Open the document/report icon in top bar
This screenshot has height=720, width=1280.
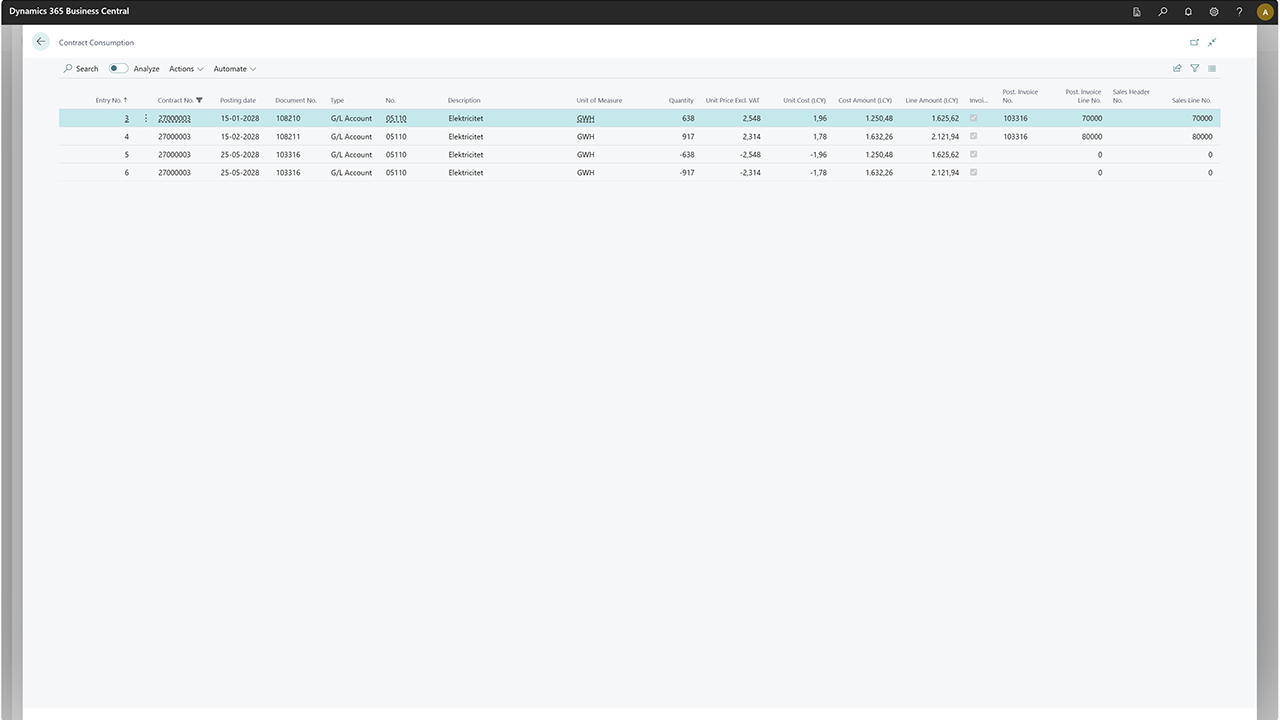click(x=1137, y=12)
